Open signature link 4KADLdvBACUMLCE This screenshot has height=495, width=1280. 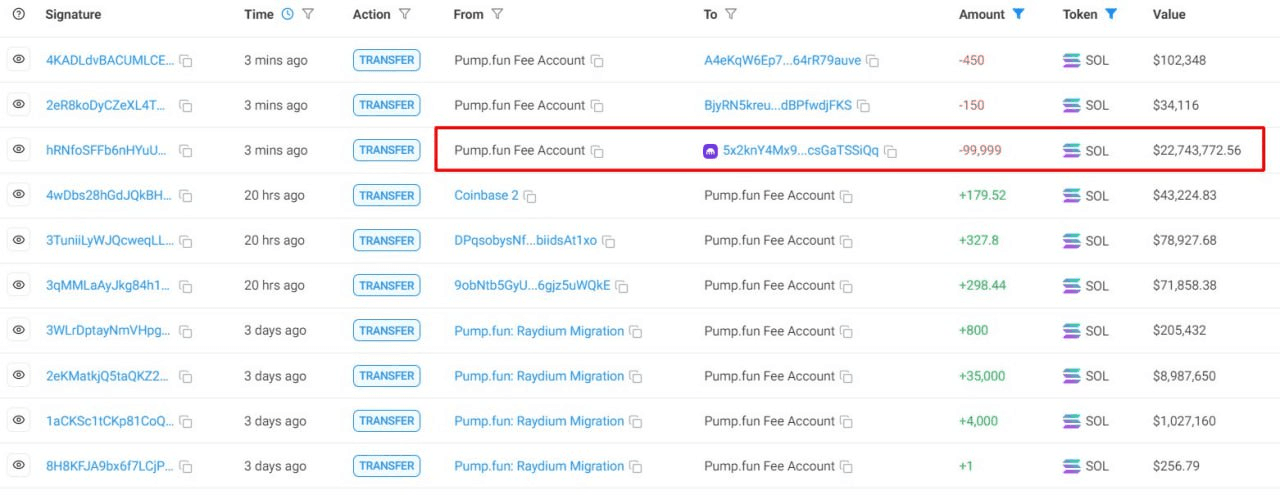point(110,60)
